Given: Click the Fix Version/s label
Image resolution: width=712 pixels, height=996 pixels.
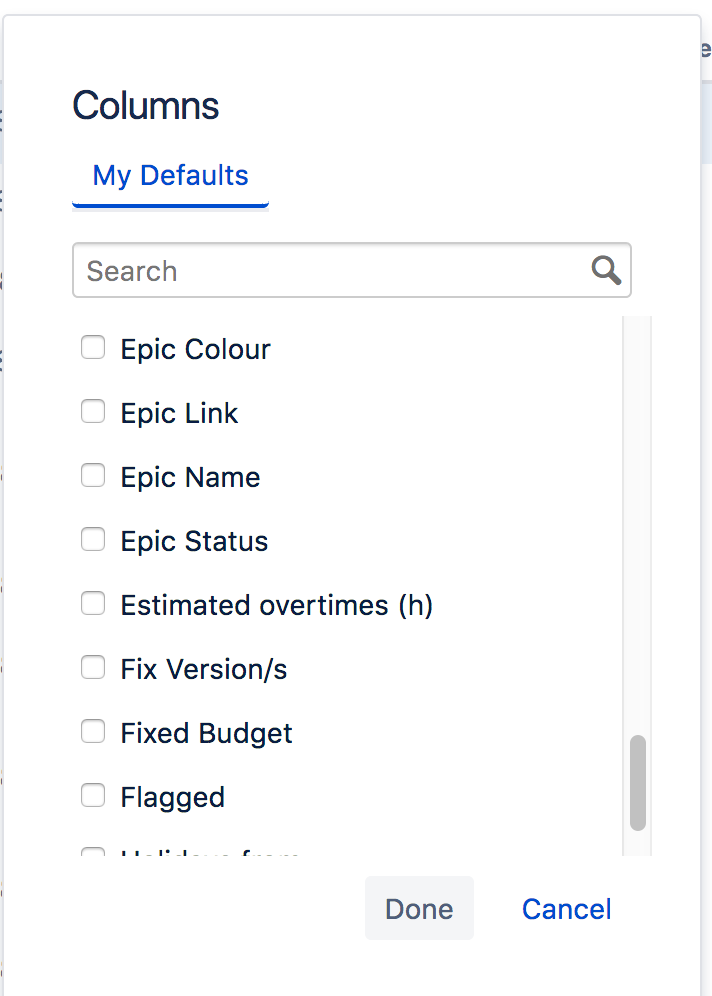Looking at the screenshot, I should coord(204,669).
